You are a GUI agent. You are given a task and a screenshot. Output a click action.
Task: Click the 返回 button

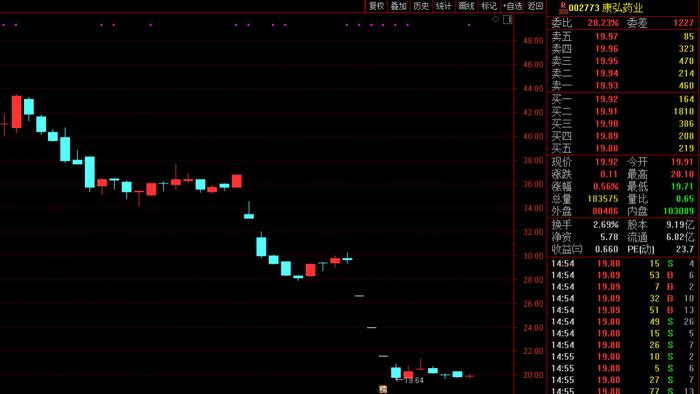click(535, 6)
